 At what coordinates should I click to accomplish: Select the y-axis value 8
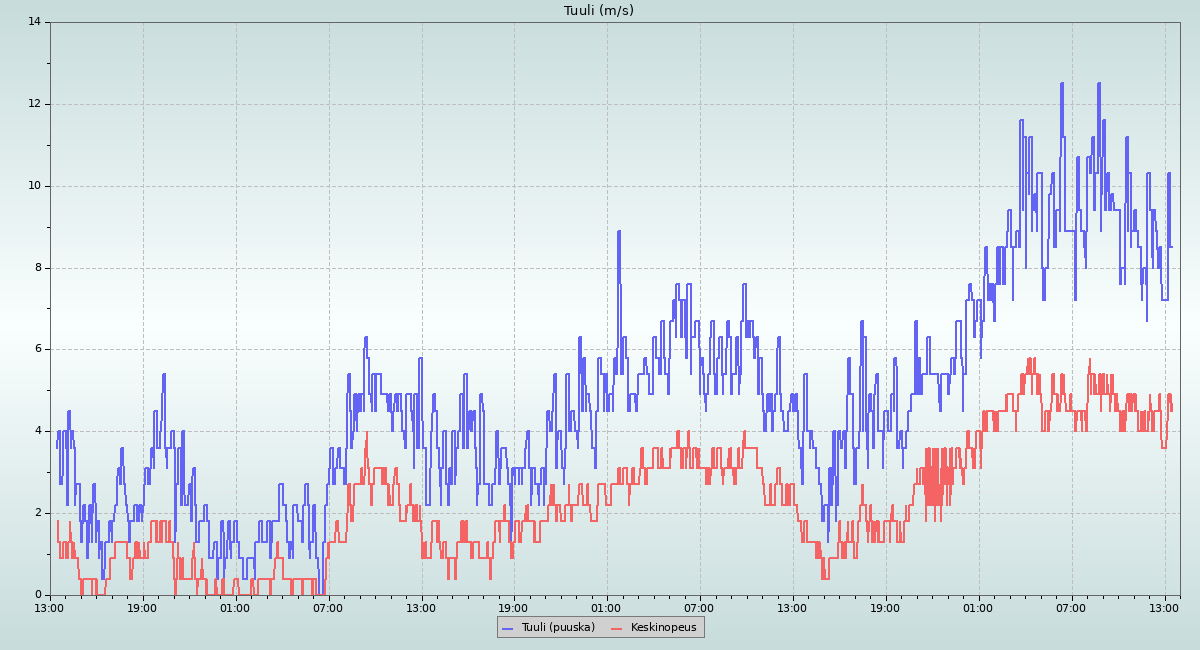pyautogui.click(x=37, y=268)
